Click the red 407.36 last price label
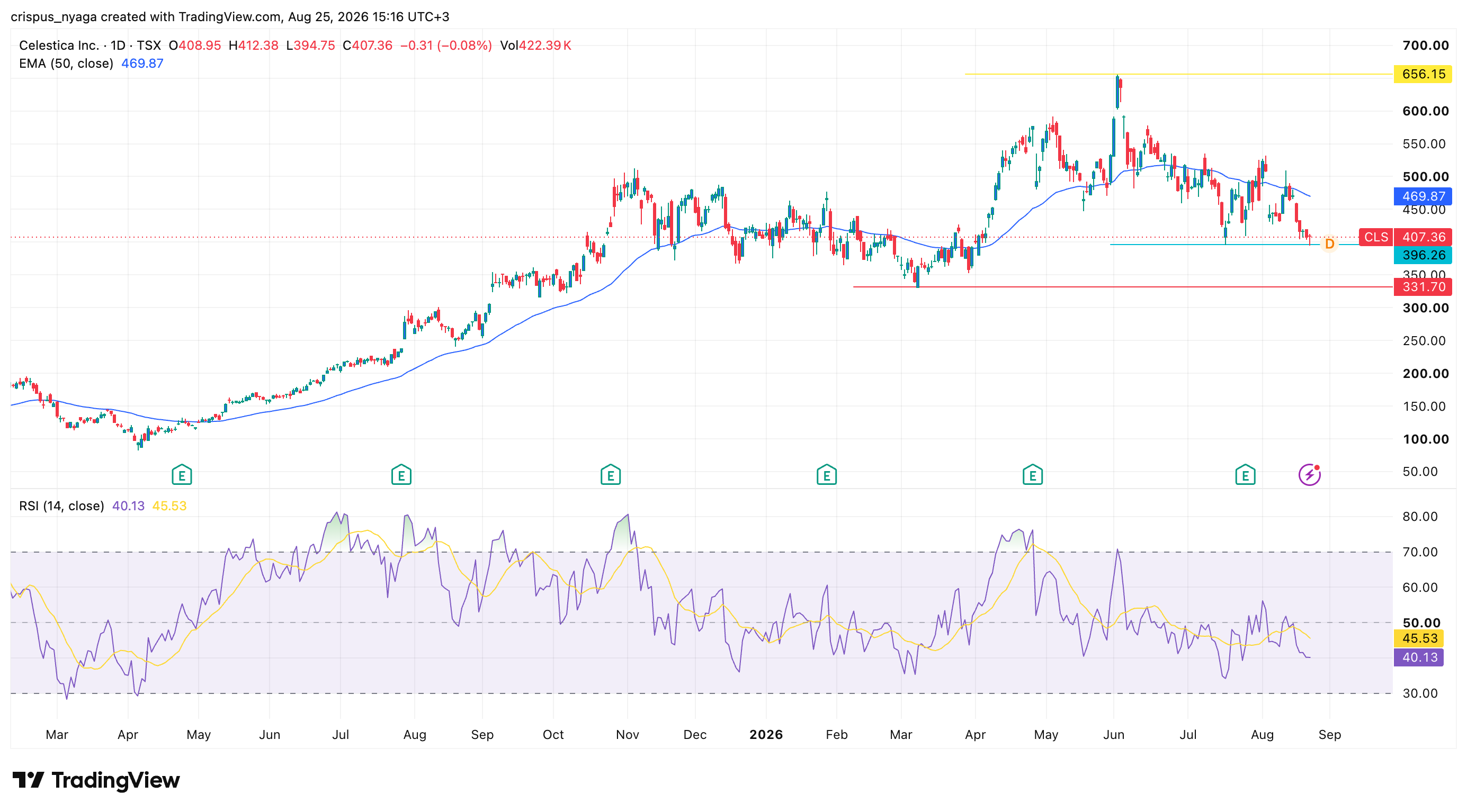The image size is (1467, 812). click(x=1423, y=237)
